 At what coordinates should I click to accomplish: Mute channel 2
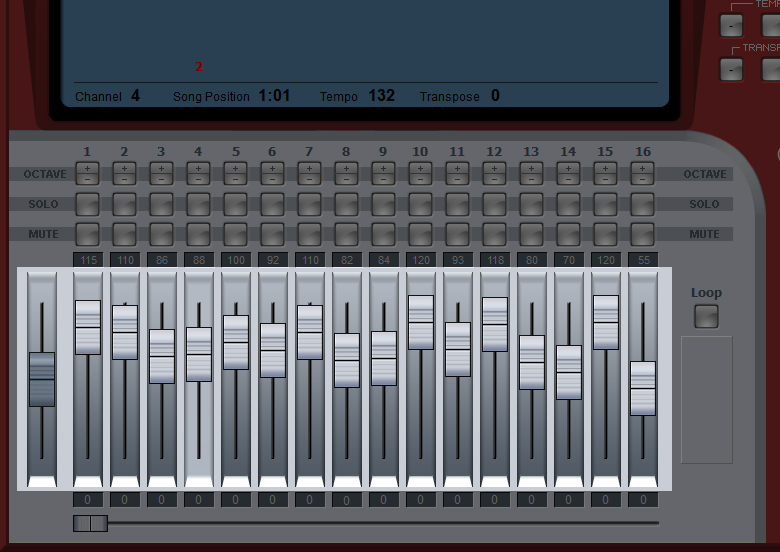(x=124, y=234)
